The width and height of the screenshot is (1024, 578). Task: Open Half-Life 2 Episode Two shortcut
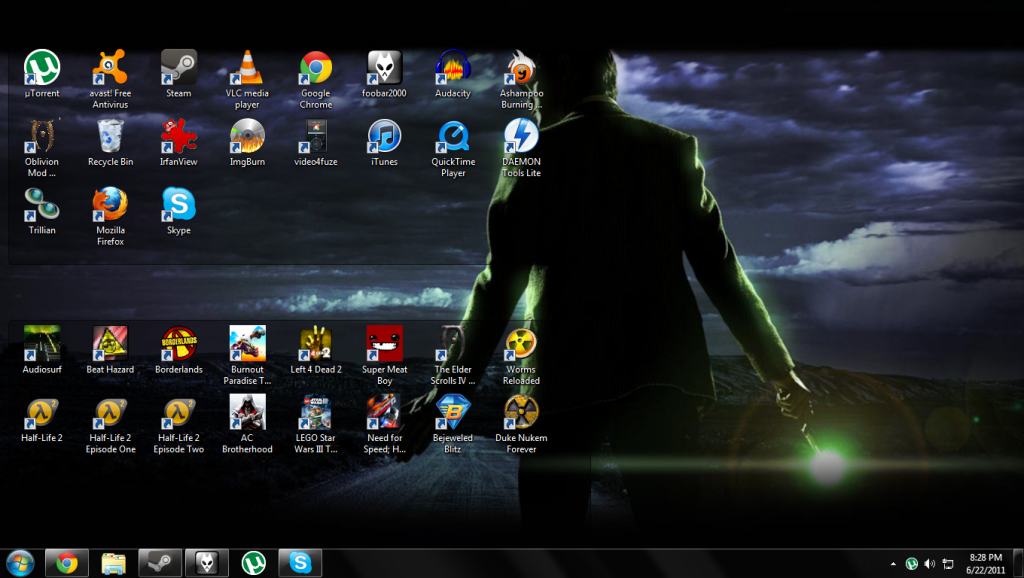(x=179, y=412)
